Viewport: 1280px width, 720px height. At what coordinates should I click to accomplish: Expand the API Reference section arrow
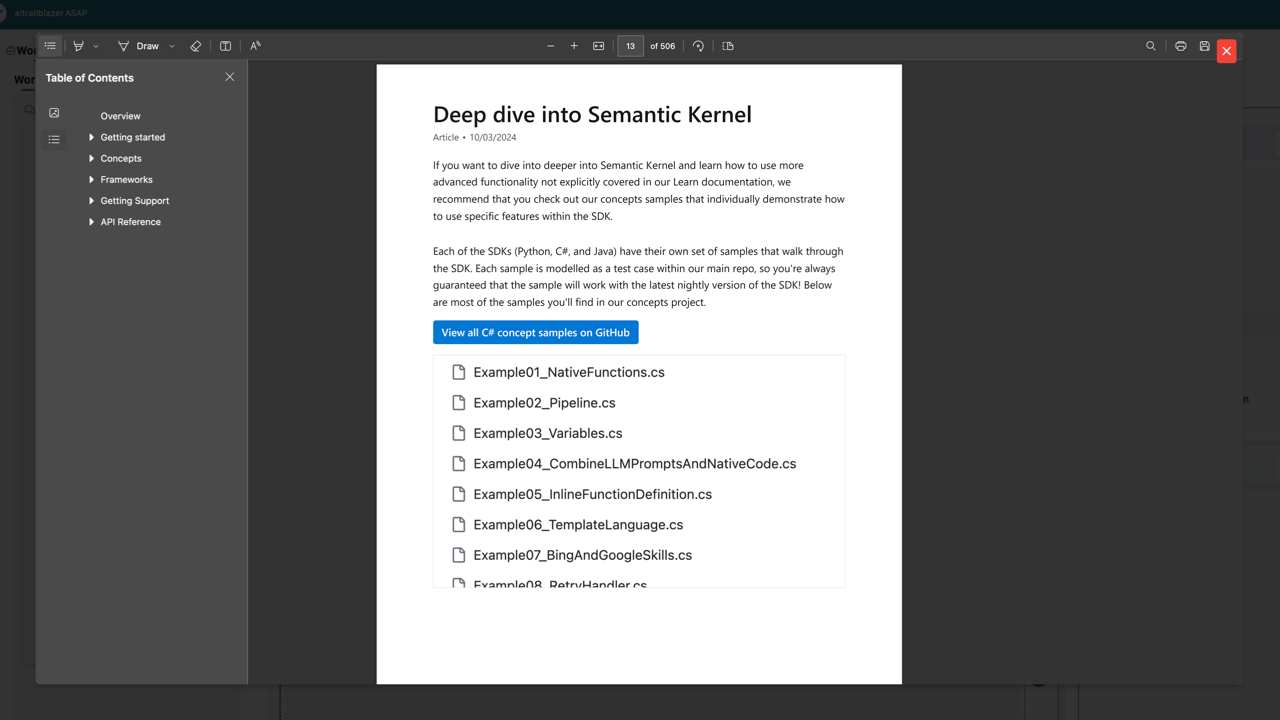[x=91, y=222]
